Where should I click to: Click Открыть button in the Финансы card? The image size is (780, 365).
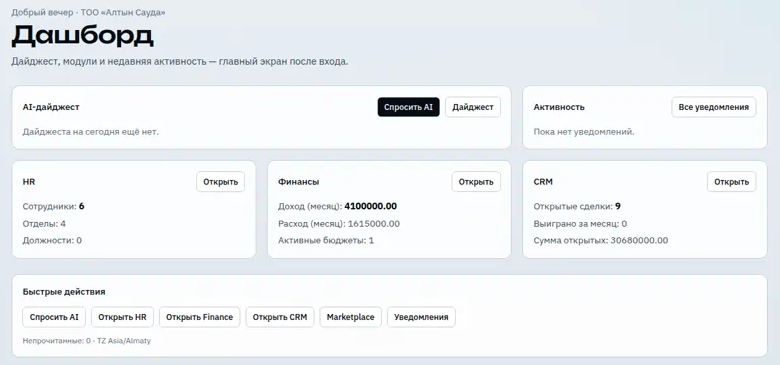(476, 182)
